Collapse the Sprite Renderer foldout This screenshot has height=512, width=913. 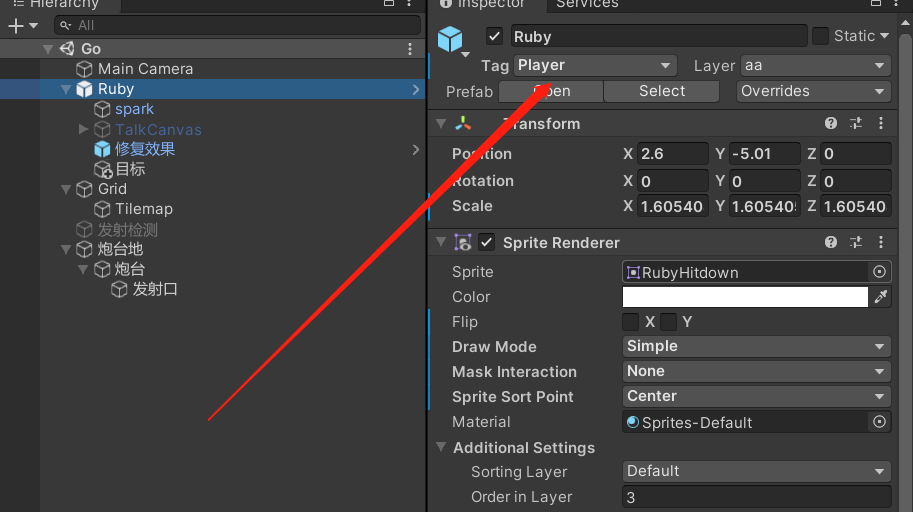click(441, 242)
